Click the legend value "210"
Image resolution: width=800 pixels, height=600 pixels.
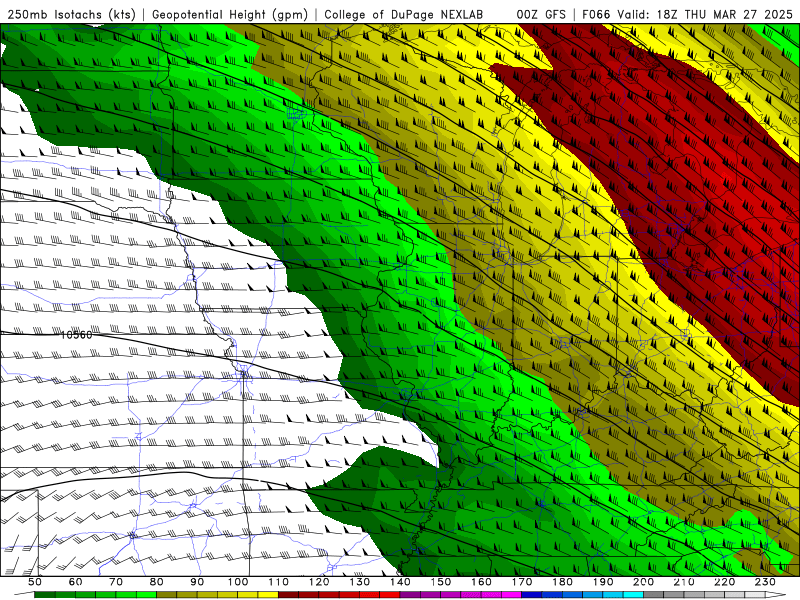[684, 582]
